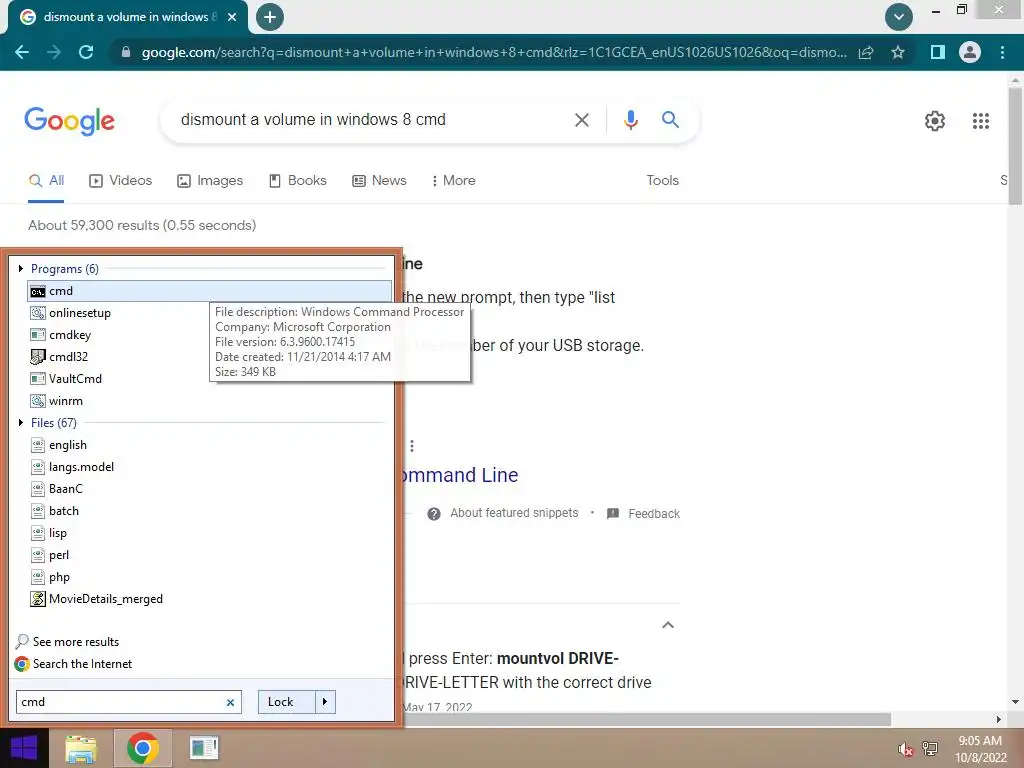
Task: Open Google quick settings gear
Action: click(935, 121)
